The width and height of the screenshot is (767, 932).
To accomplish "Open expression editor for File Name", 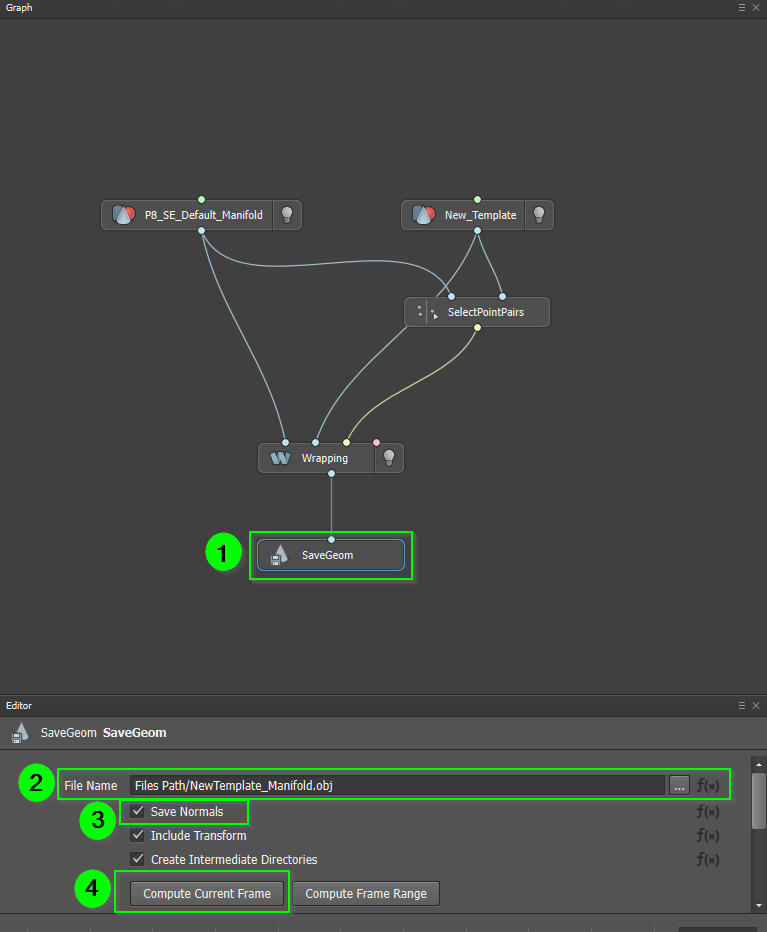I will pyautogui.click(x=708, y=785).
